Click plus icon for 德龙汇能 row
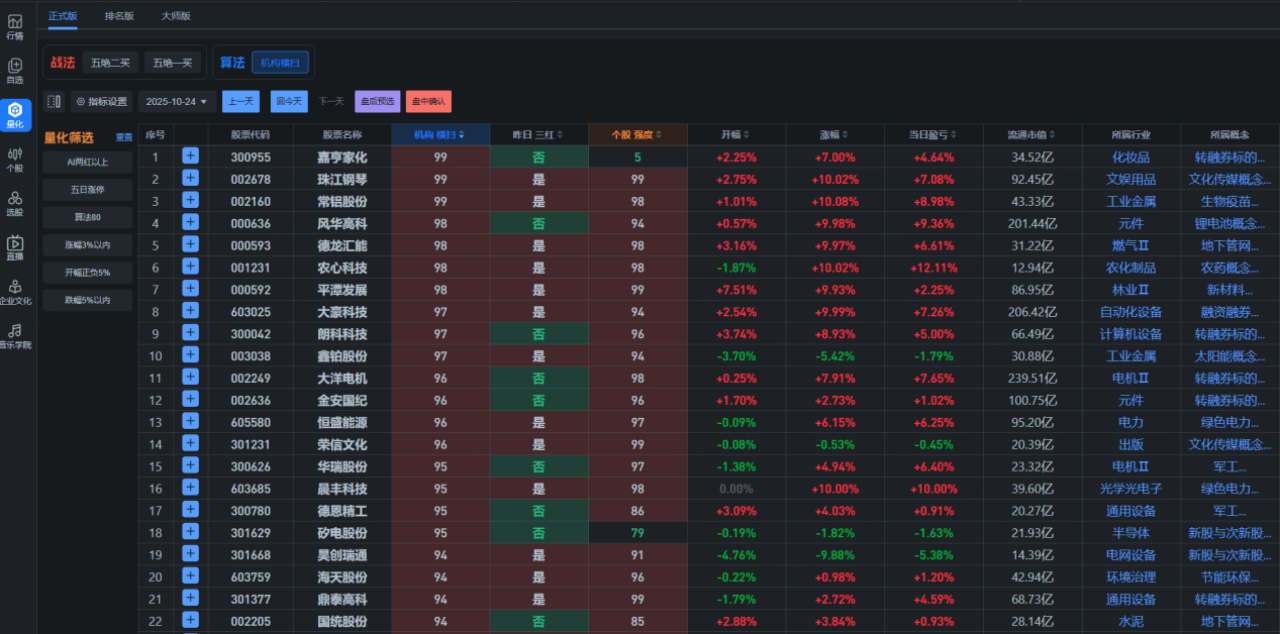1280x634 pixels. coord(190,245)
